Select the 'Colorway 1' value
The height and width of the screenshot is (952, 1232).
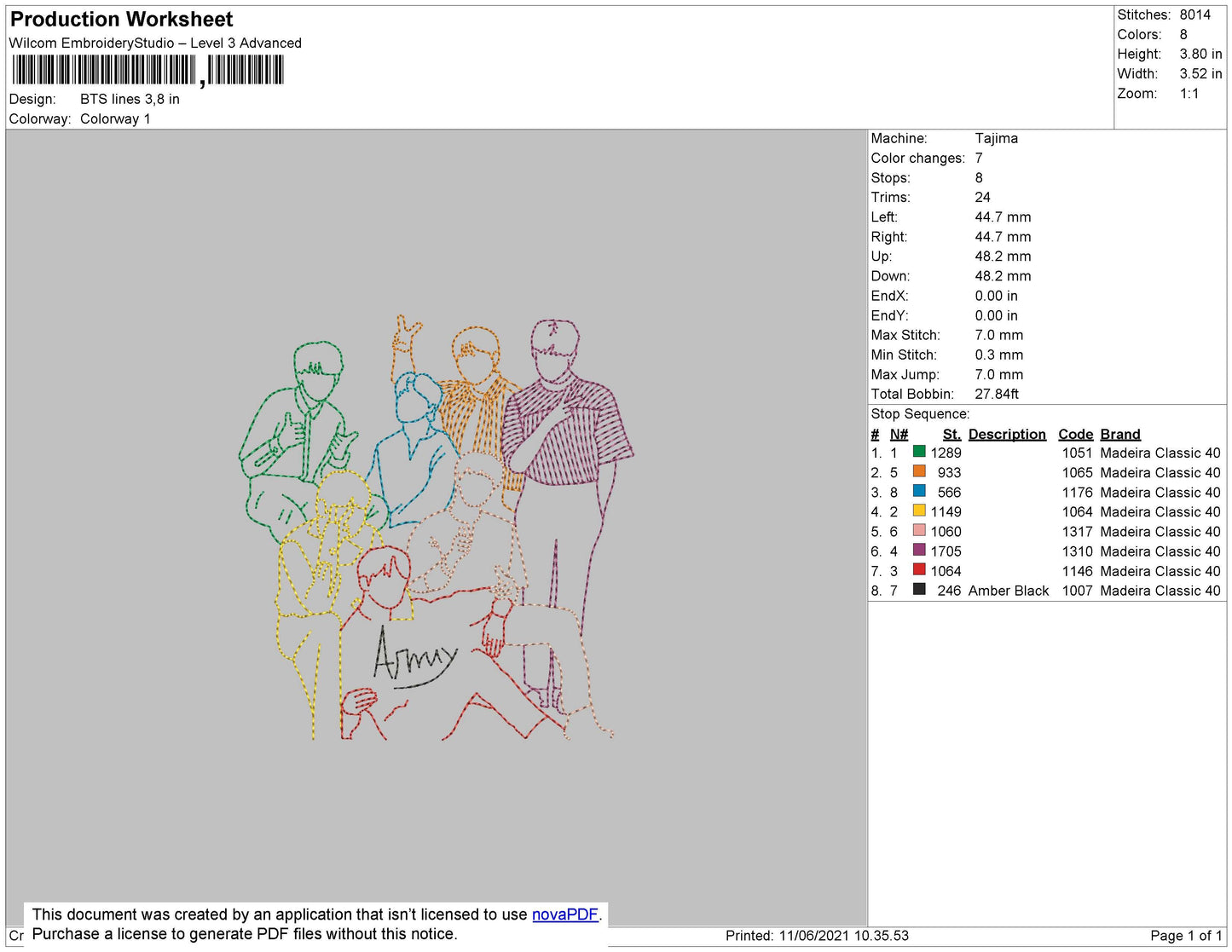[x=115, y=119]
